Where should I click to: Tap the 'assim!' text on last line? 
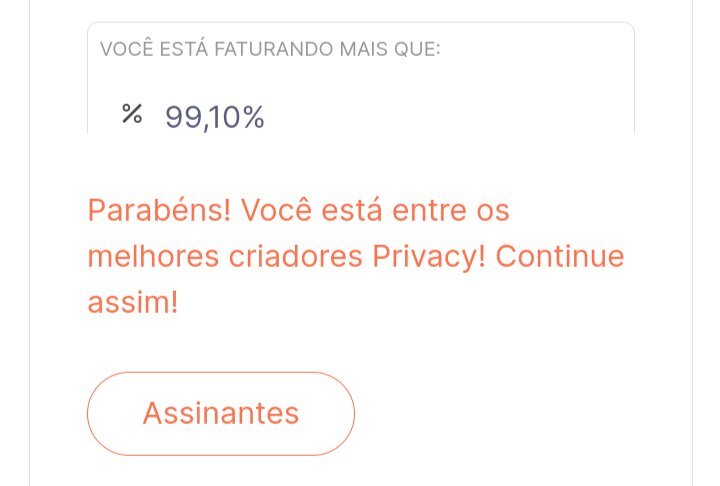pos(133,302)
